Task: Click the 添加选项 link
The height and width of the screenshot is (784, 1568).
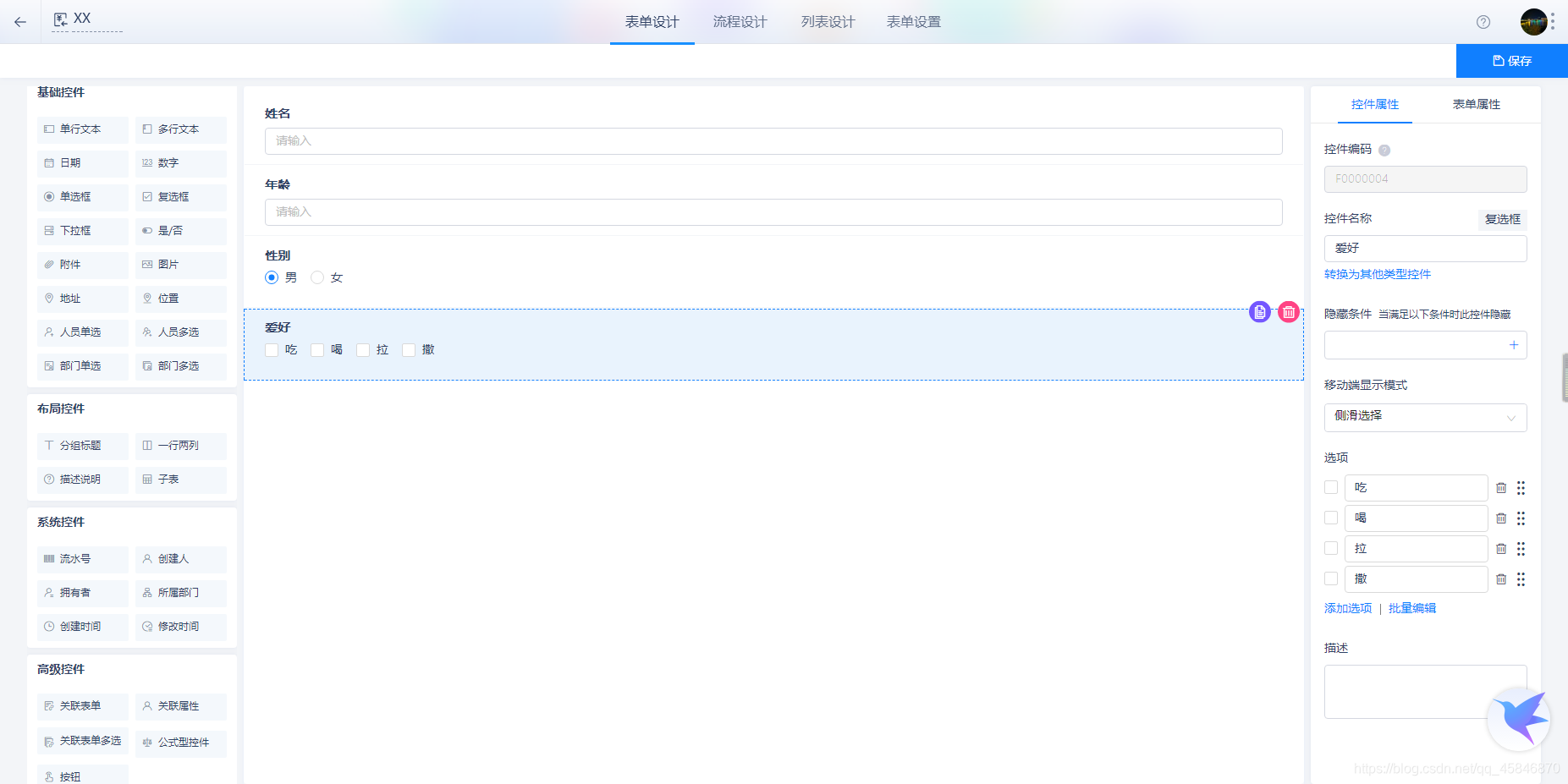Action: pyautogui.click(x=1348, y=608)
